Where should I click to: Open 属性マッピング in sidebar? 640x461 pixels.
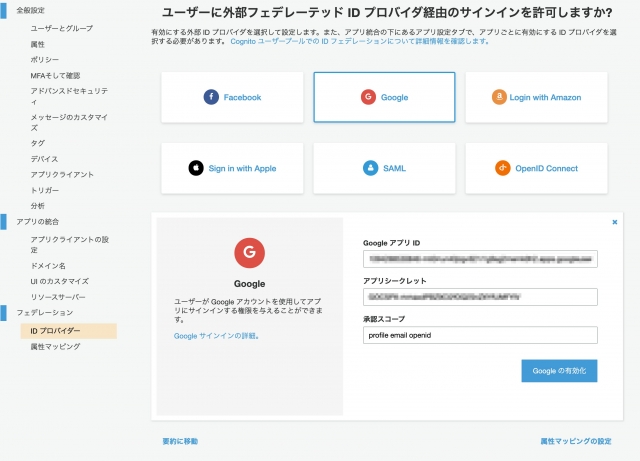coord(56,347)
